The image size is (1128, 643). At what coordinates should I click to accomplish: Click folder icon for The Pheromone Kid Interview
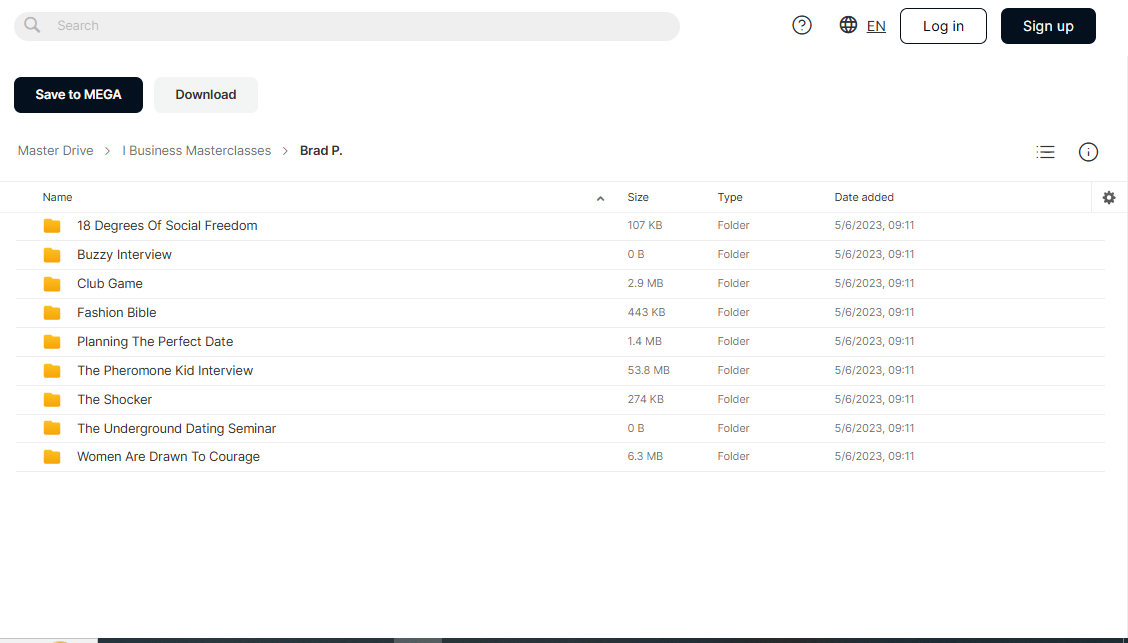52,370
